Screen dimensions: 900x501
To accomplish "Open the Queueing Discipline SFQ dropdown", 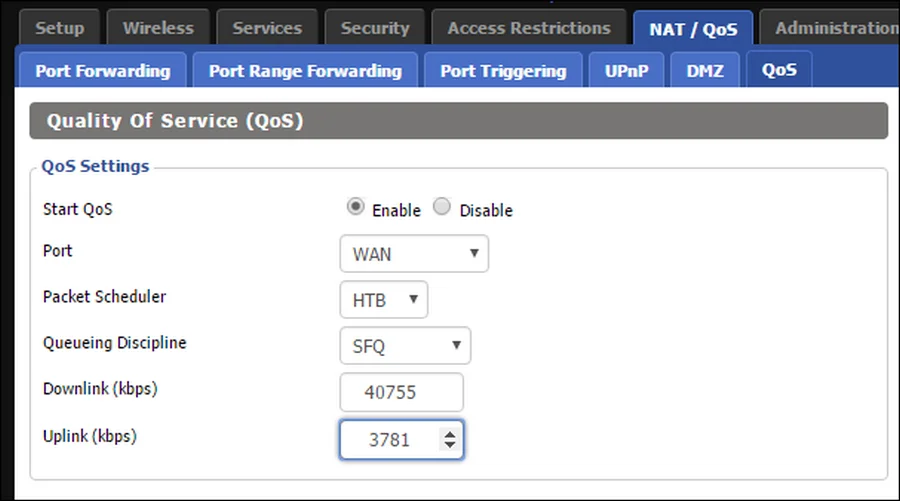I will 405,346.
